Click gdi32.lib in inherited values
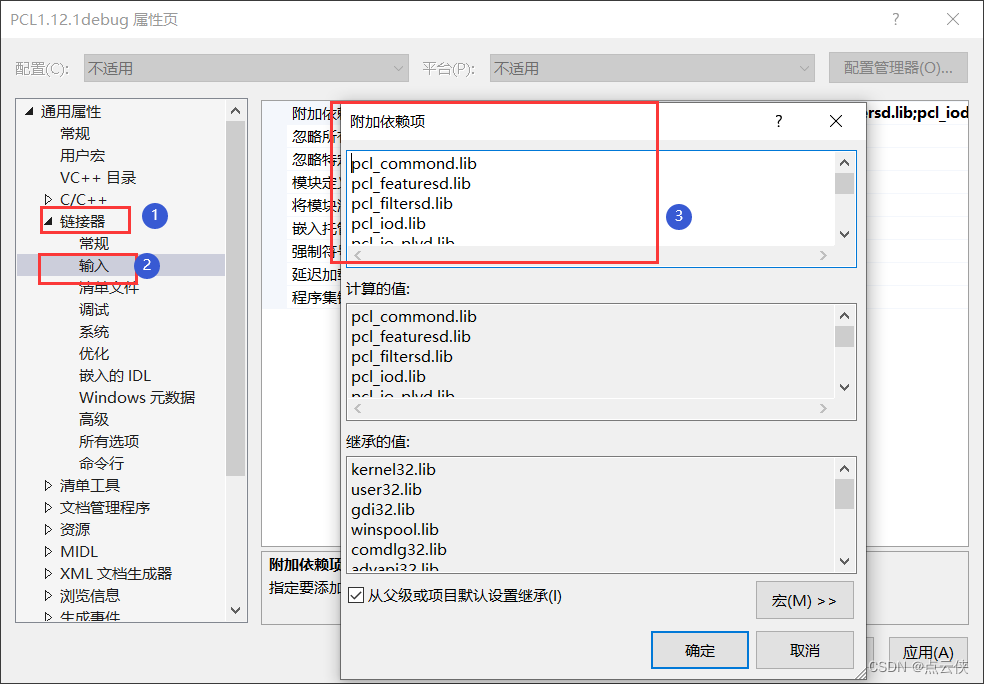Viewport: 984px width, 684px height. (383, 510)
